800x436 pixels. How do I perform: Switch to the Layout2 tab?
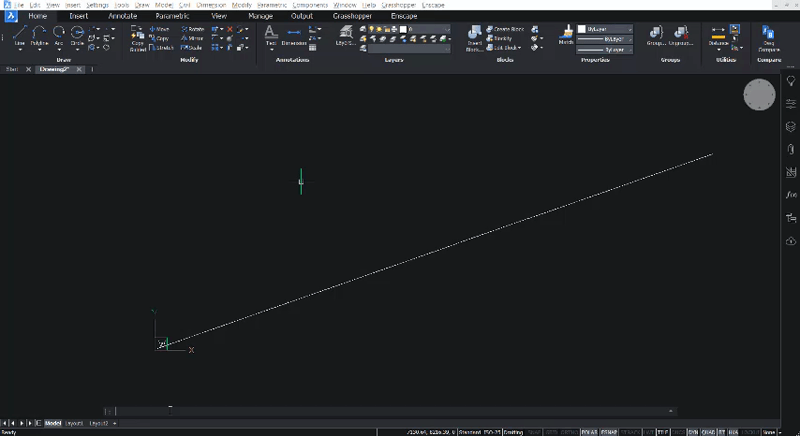[98, 423]
